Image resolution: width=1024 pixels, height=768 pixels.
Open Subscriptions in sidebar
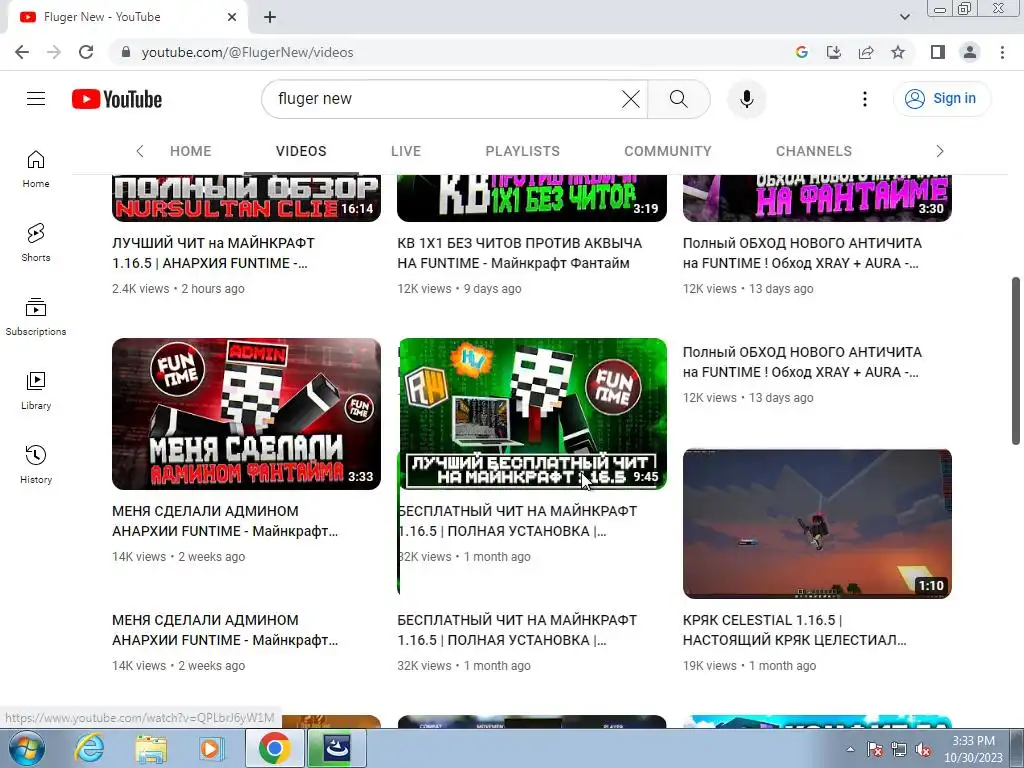(x=36, y=317)
